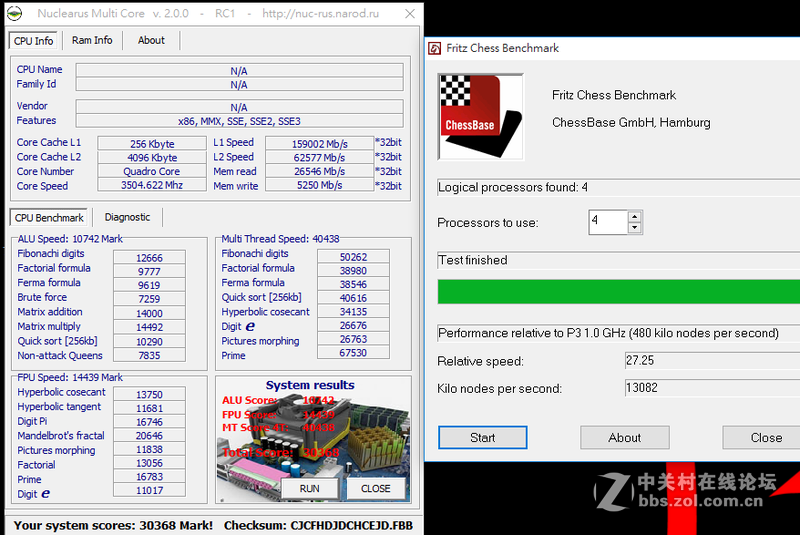
Task: Close the Nuclearus Multi Core window
Action: tap(410, 14)
